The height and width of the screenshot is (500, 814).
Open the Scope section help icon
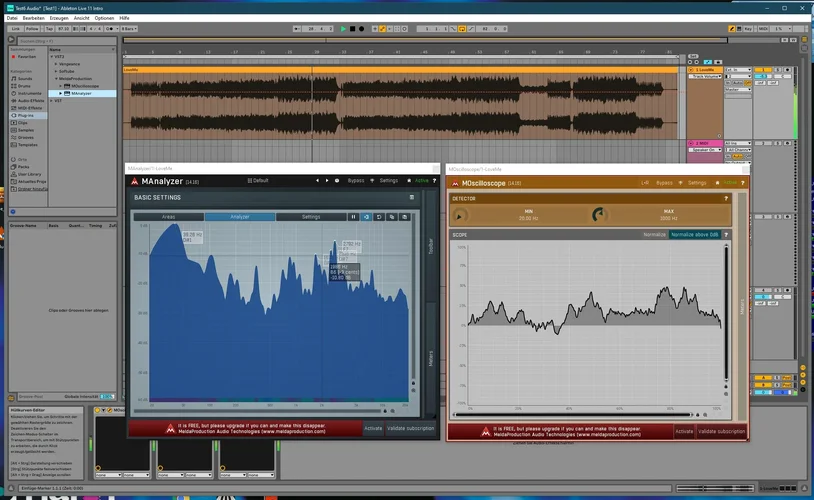726,235
